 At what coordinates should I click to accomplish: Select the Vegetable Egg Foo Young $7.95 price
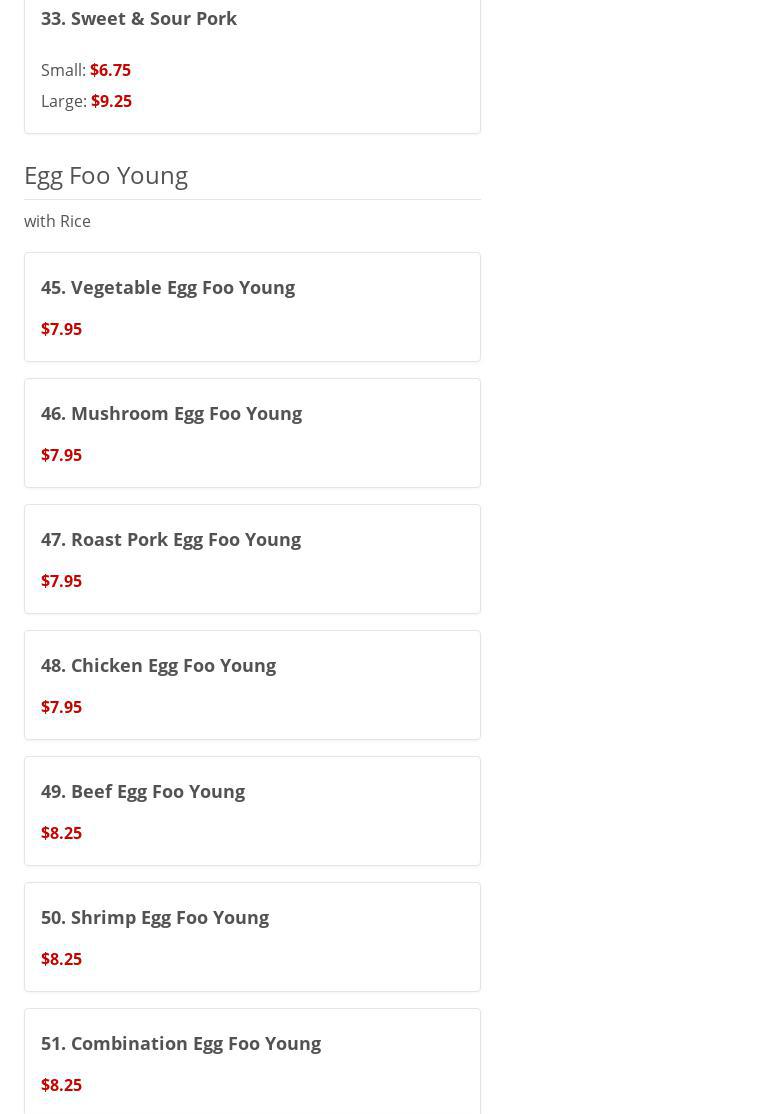tap(61, 329)
